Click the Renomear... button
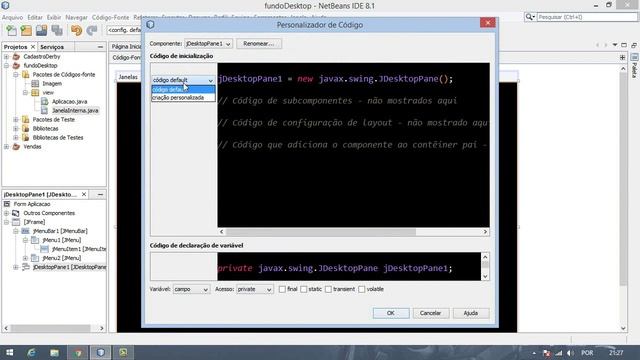 pyautogui.click(x=259, y=44)
